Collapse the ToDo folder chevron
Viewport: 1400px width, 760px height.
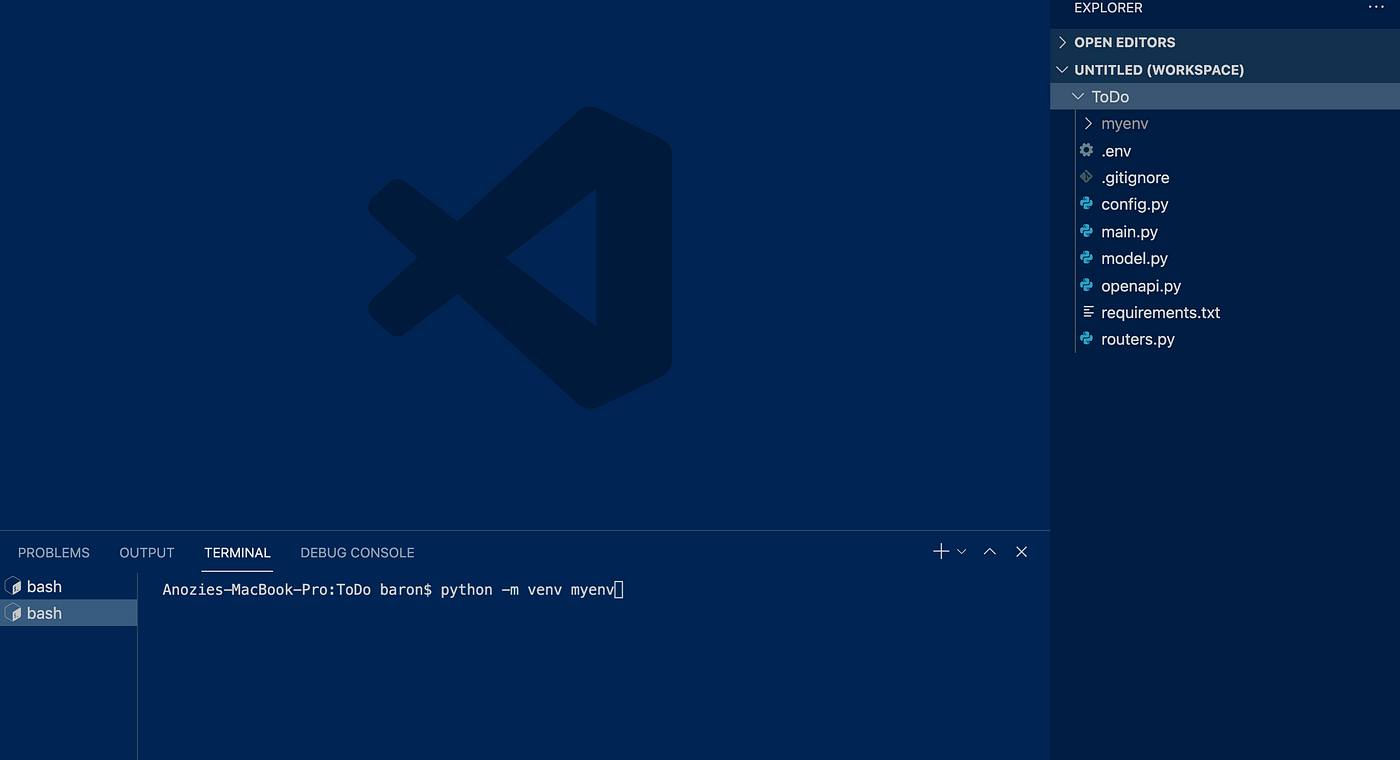point(1077,97)
